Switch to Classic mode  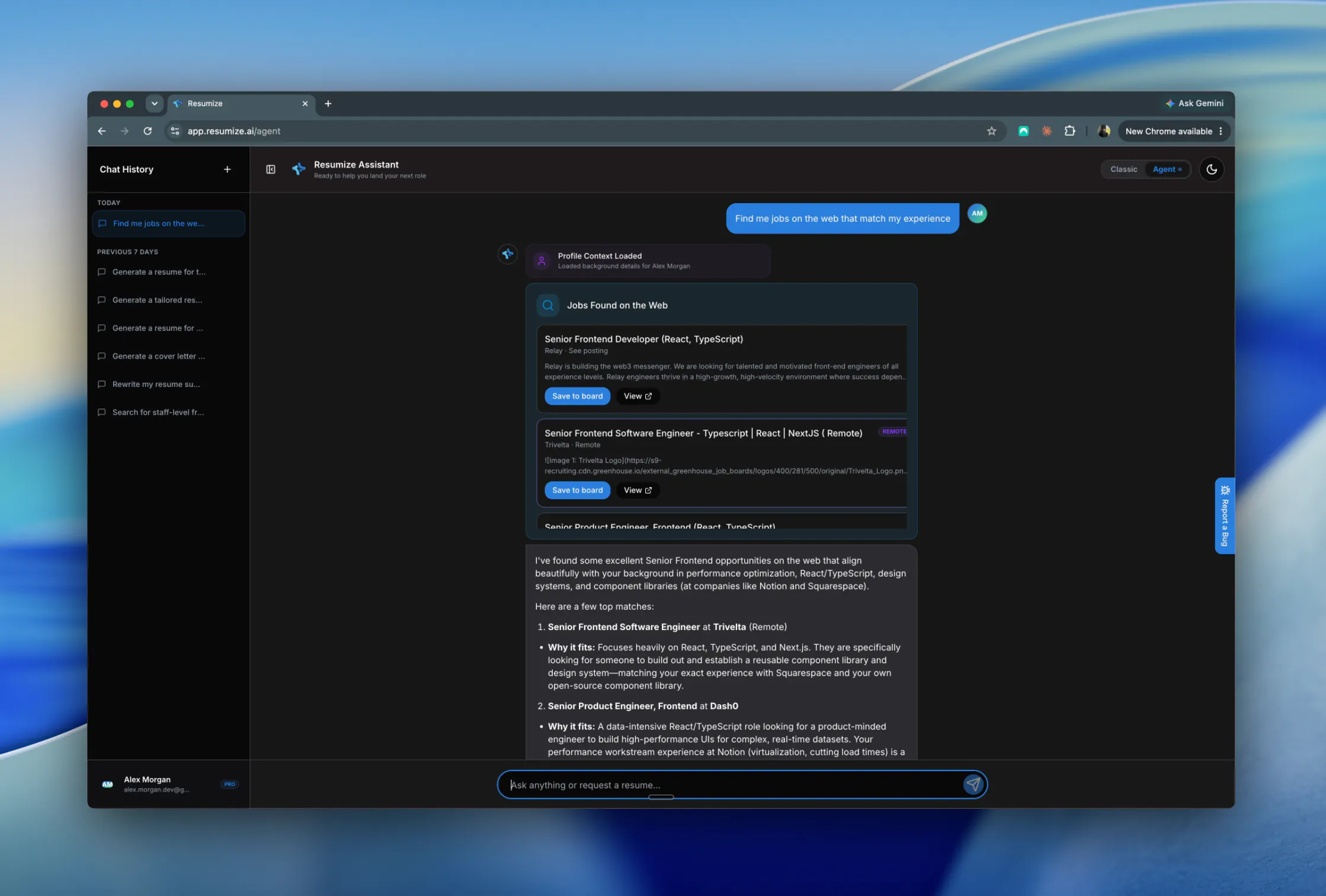point(1123,169)
